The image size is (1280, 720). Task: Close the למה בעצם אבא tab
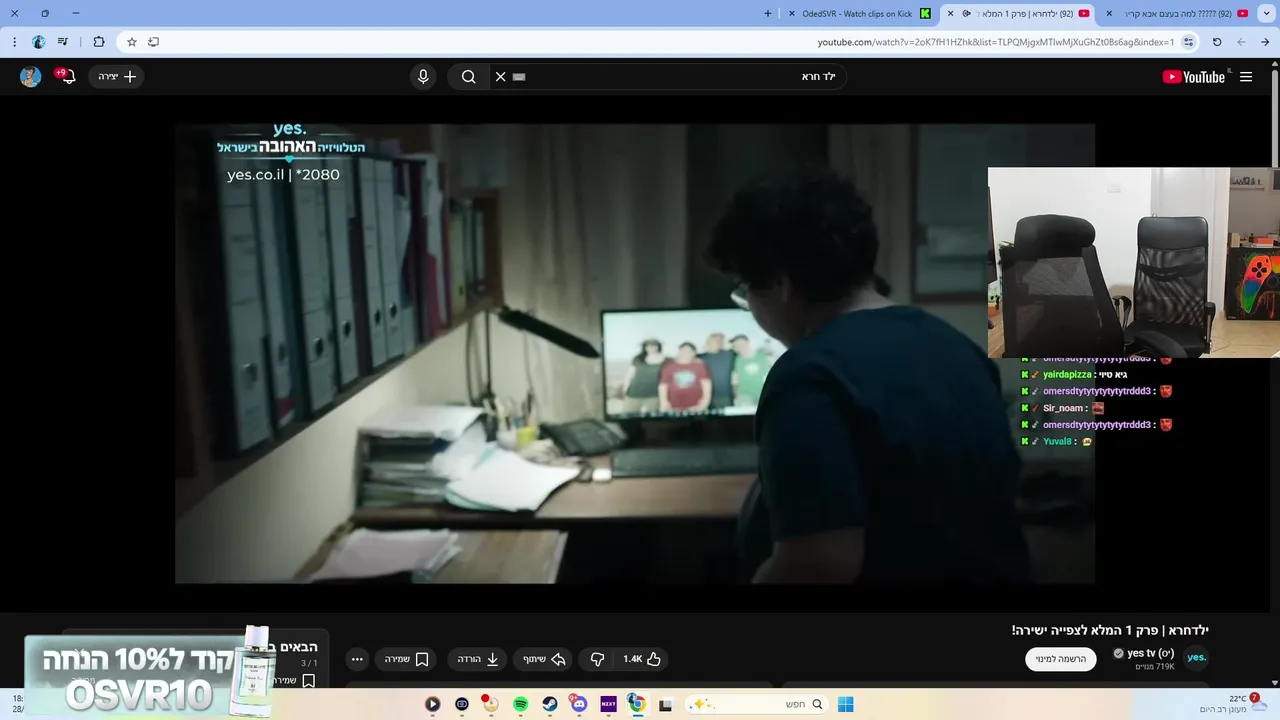(1109, 13)
